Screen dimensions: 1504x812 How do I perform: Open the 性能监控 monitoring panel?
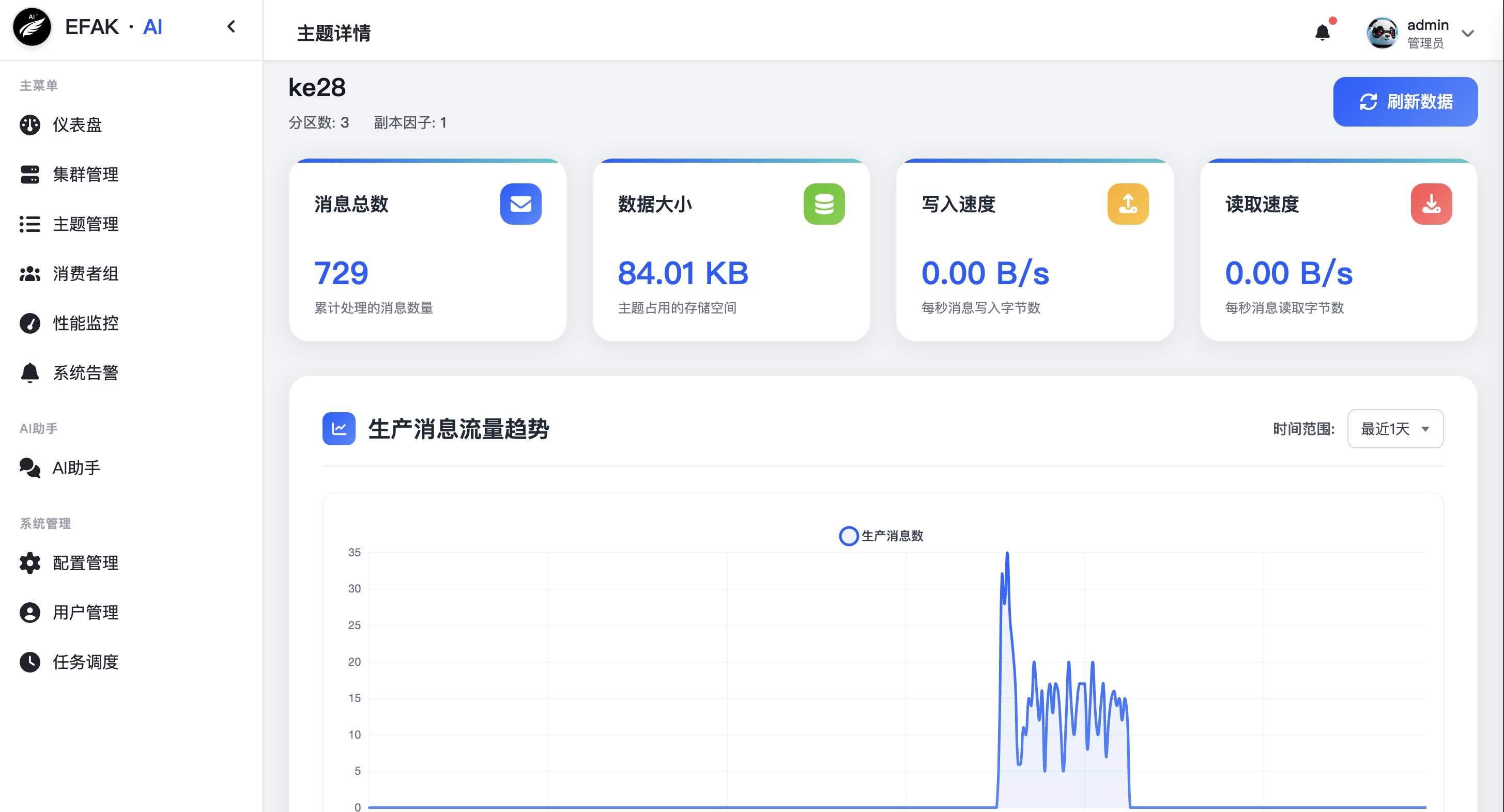tap(85, 323)
